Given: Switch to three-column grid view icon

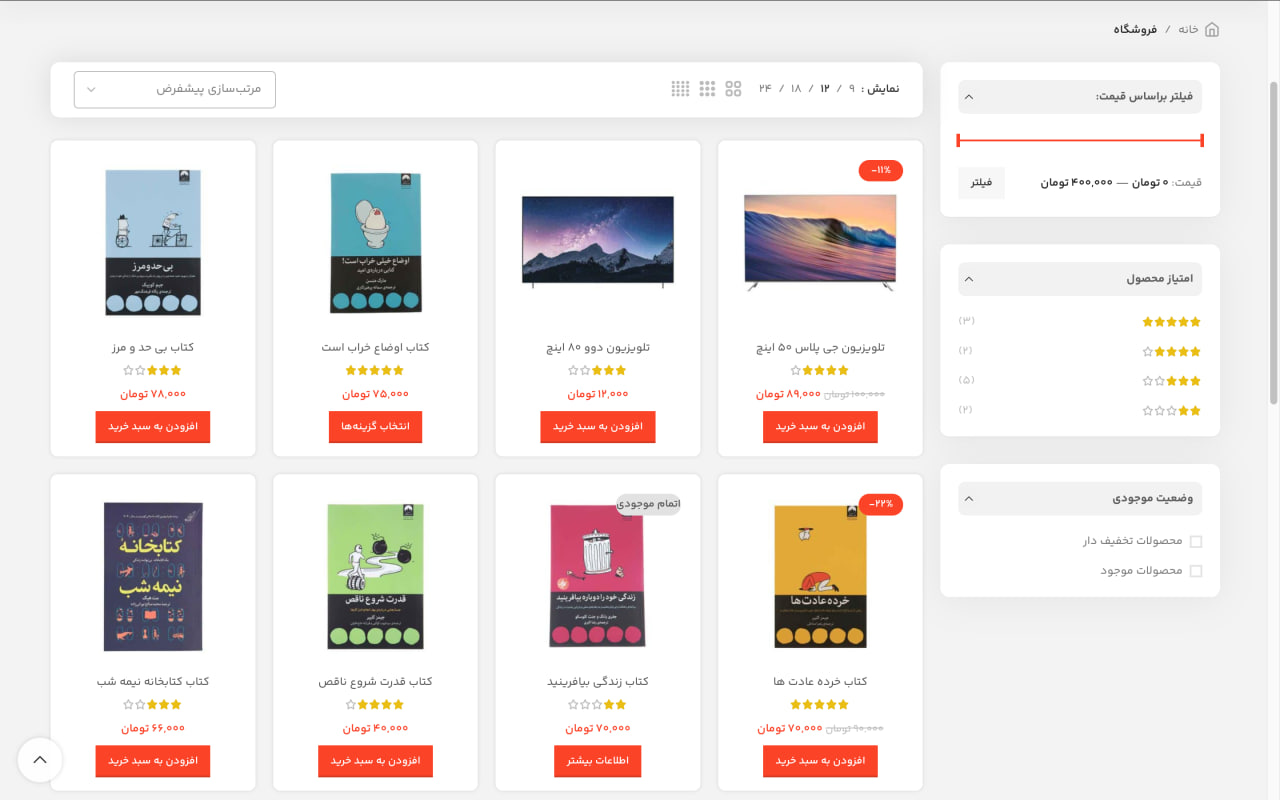Looking at the screenshot, I should click(x=707, y=89).
